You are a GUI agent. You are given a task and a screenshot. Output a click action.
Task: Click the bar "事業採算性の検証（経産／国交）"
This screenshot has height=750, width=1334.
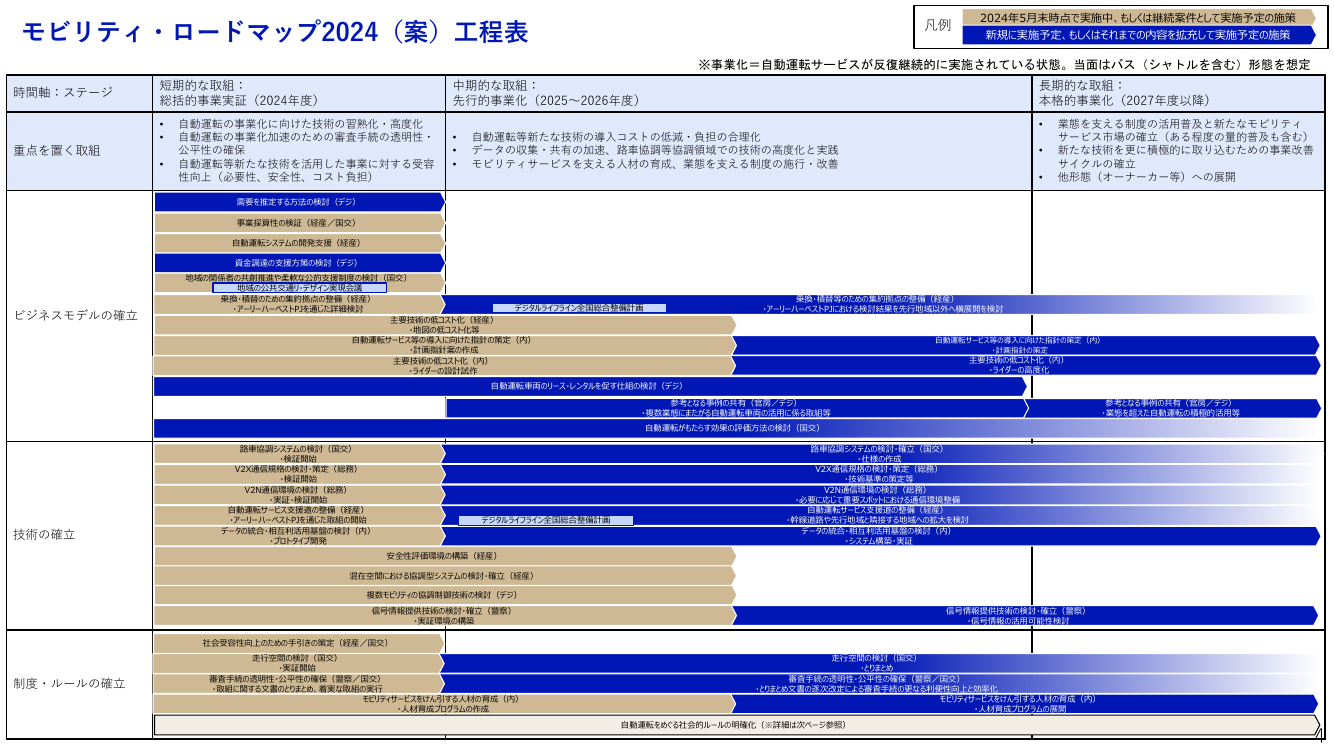[x=299, y=222]
